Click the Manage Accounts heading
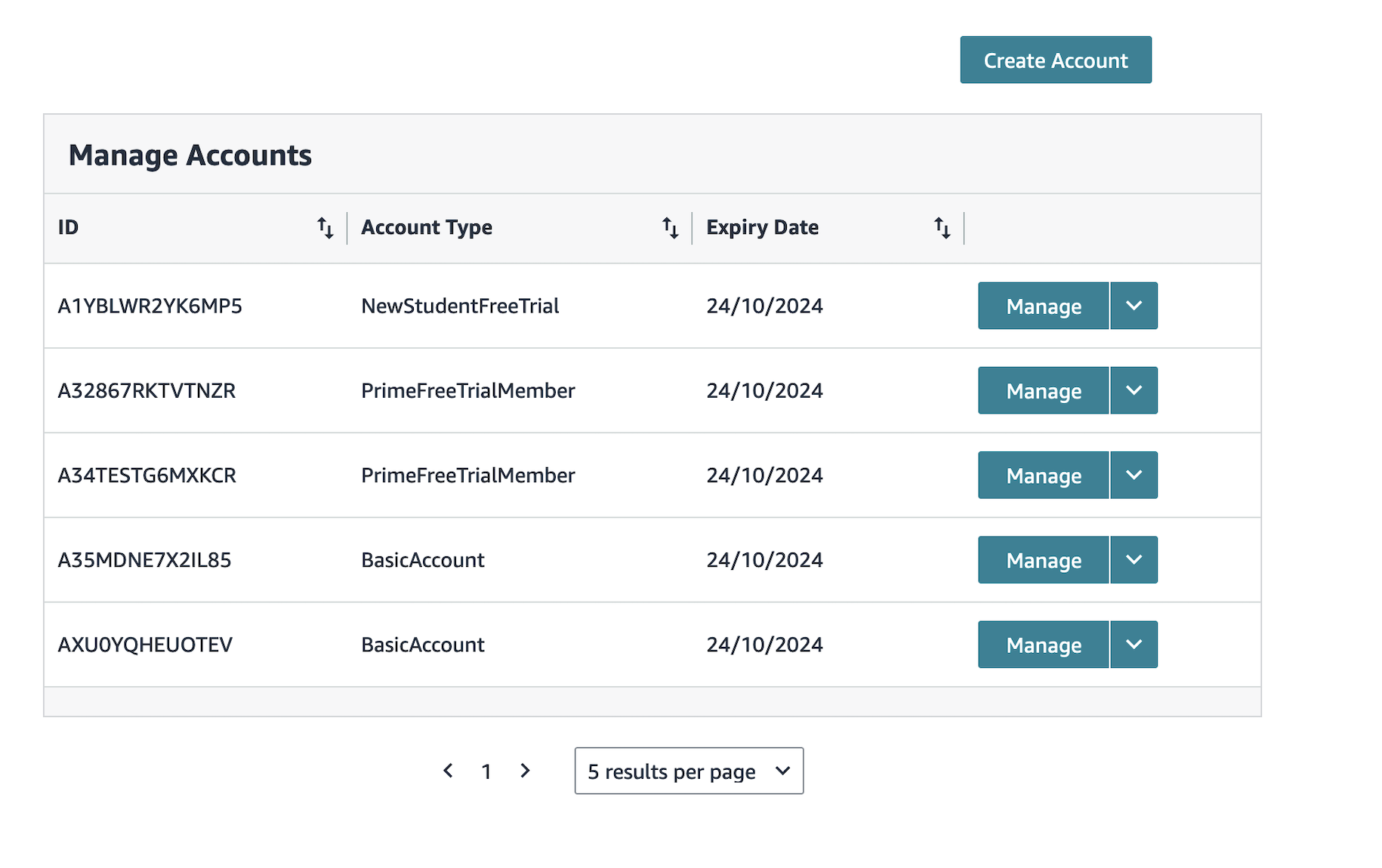The height and width of the screenshot is (868, 1382). [x=190, y=155]
